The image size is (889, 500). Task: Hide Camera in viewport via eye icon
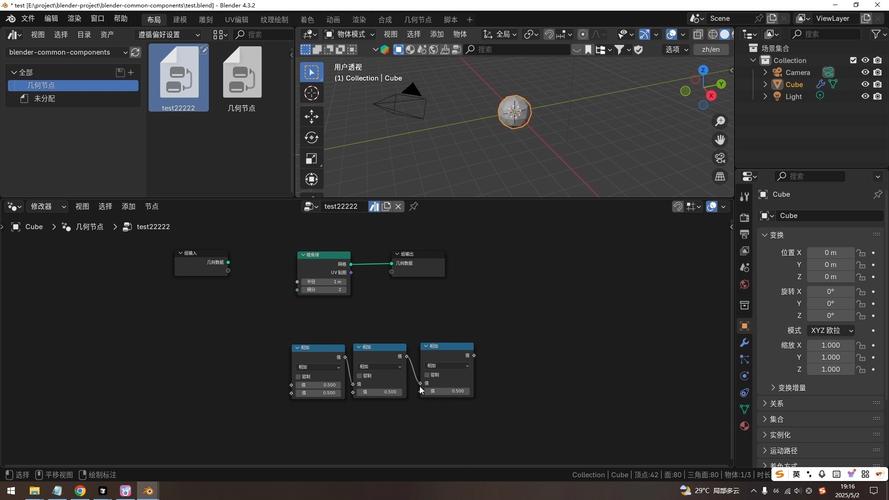pyautogui.click(x=865, y=72)
